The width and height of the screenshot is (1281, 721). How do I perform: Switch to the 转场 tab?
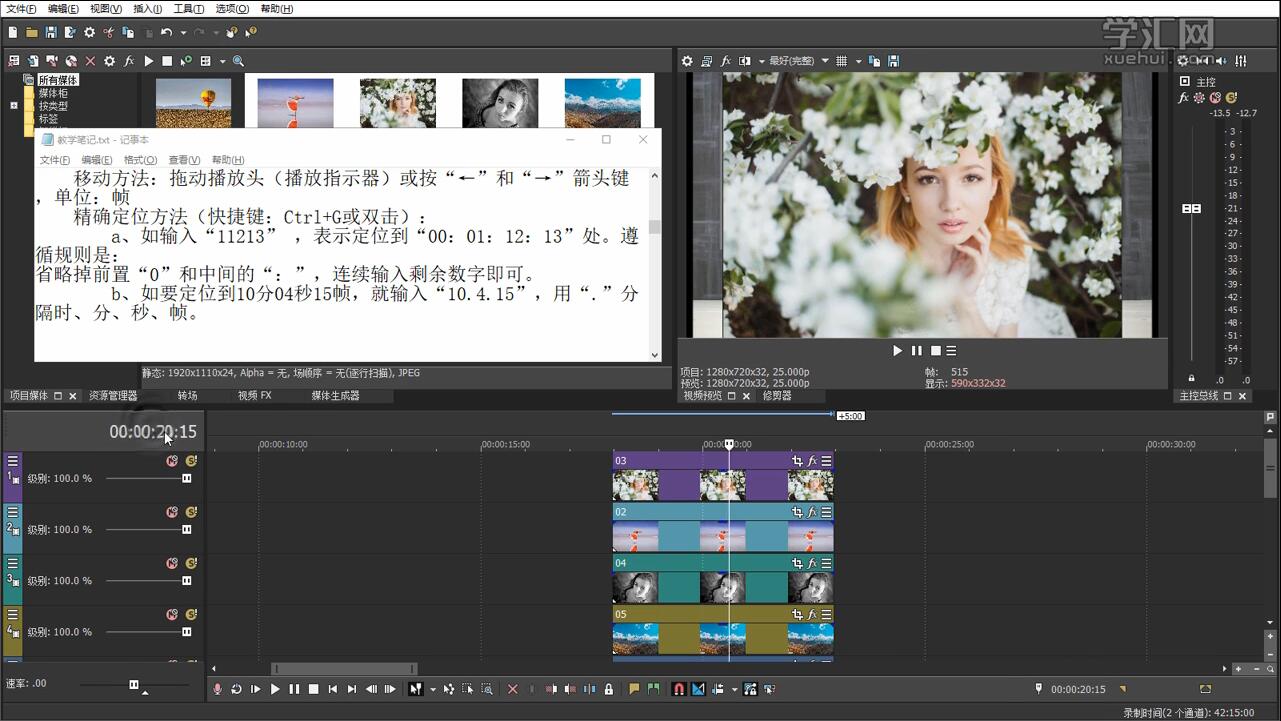click(188, 396)
